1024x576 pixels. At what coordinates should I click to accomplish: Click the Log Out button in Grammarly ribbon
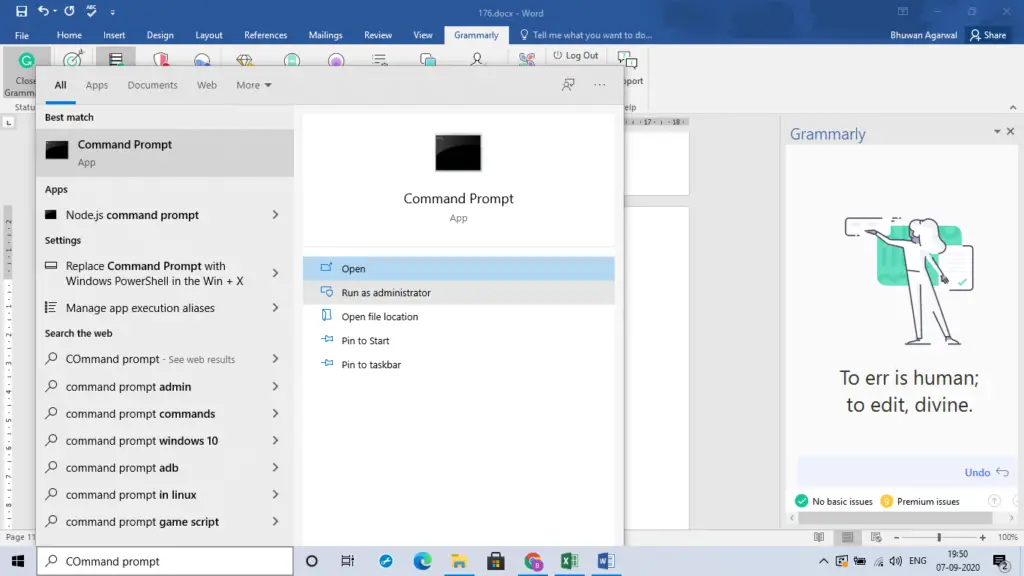tap(575, 56)
